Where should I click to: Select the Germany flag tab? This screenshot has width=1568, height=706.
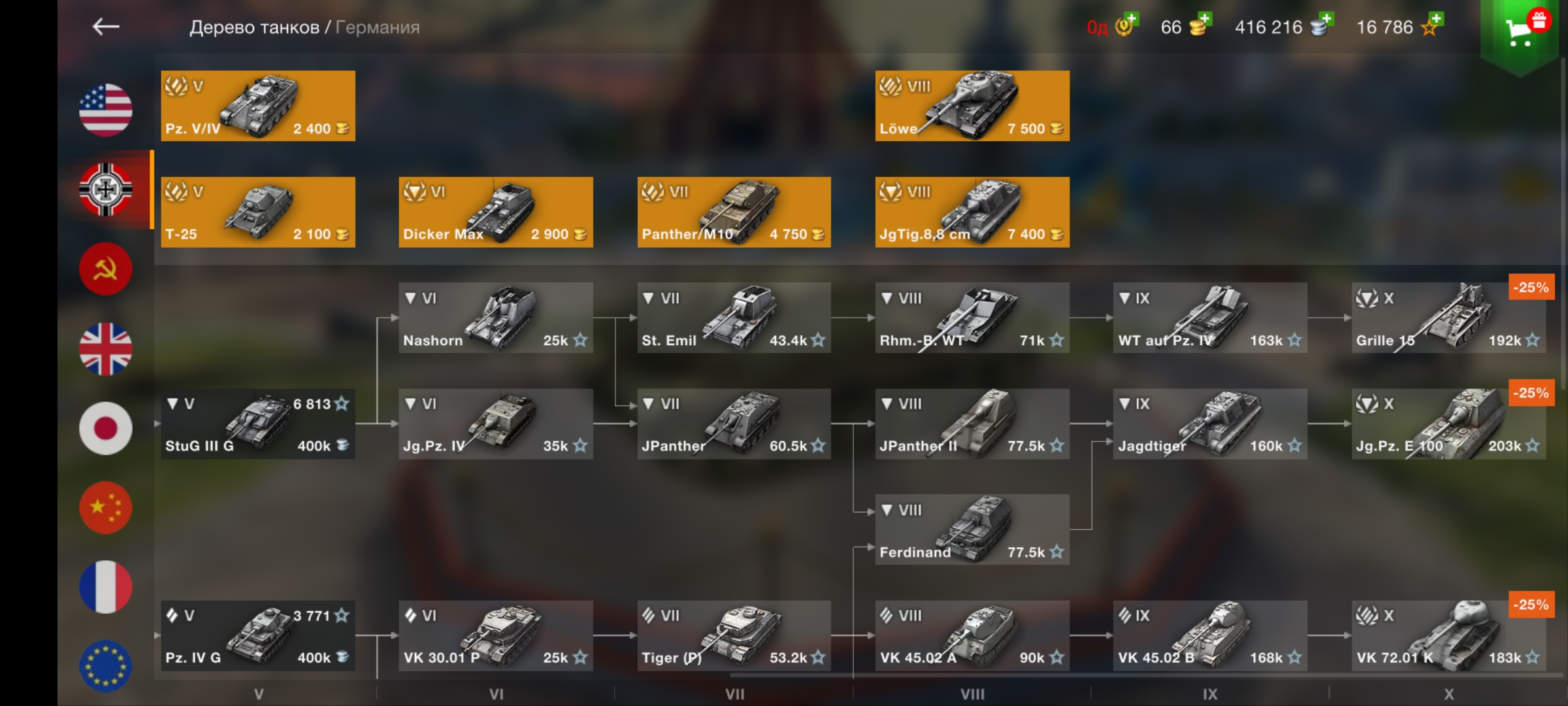pyautogui.click(x=106, y=190)
